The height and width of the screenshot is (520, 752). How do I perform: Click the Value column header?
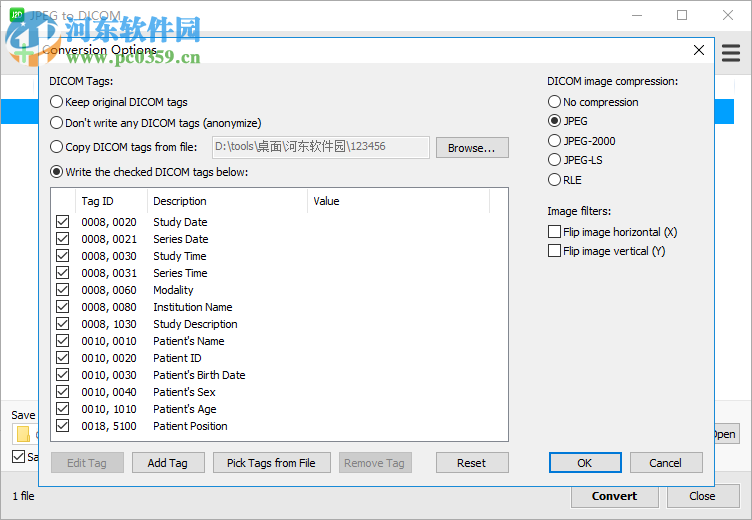[399, 201]
